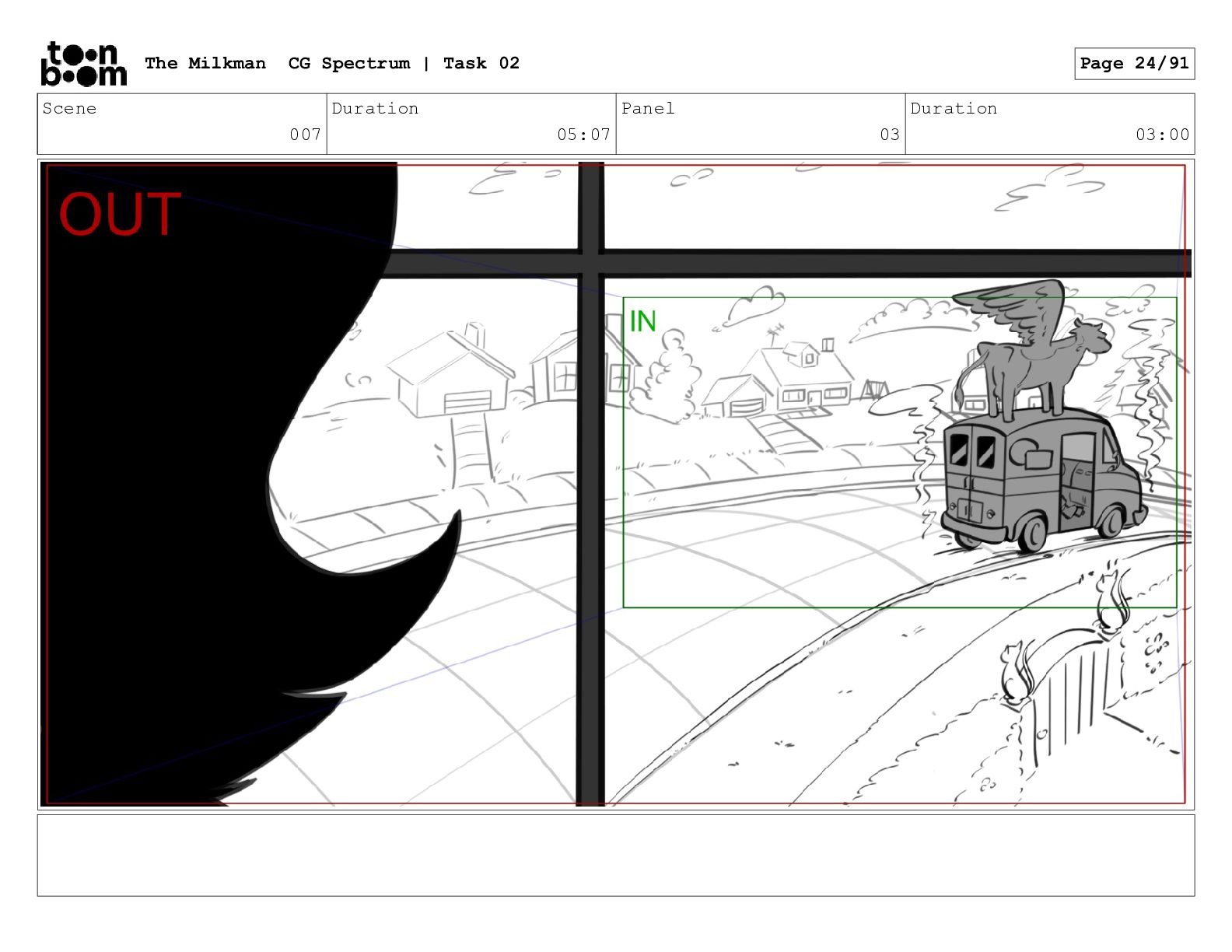The image size is (1232, 952).
Task: Click the red 'OUT' camera label
Action: [120, 215]
